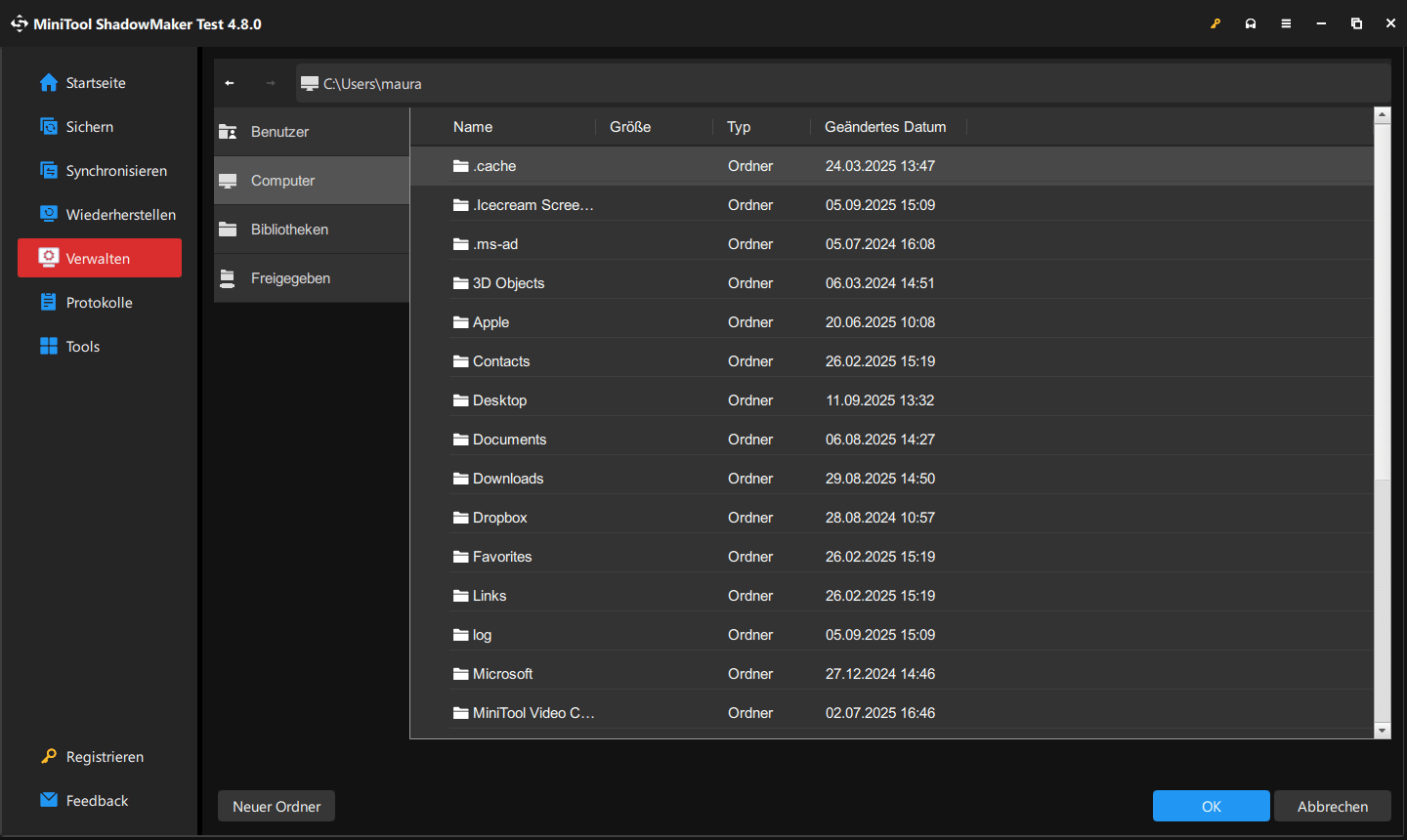Click the Downloads folder icon
The image size is (1407, 840).
[461, 479]
